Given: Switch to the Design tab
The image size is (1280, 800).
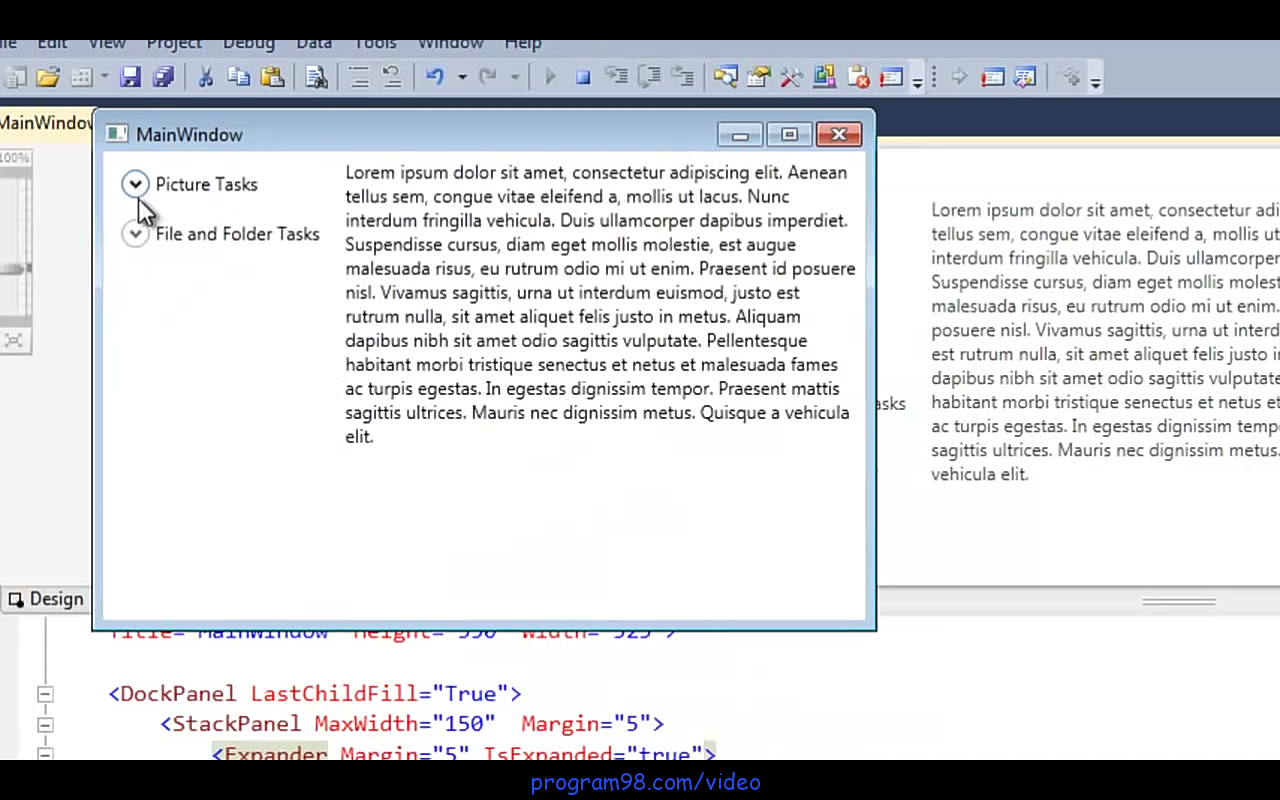Looking at the screenshot, I should [46, 598].
